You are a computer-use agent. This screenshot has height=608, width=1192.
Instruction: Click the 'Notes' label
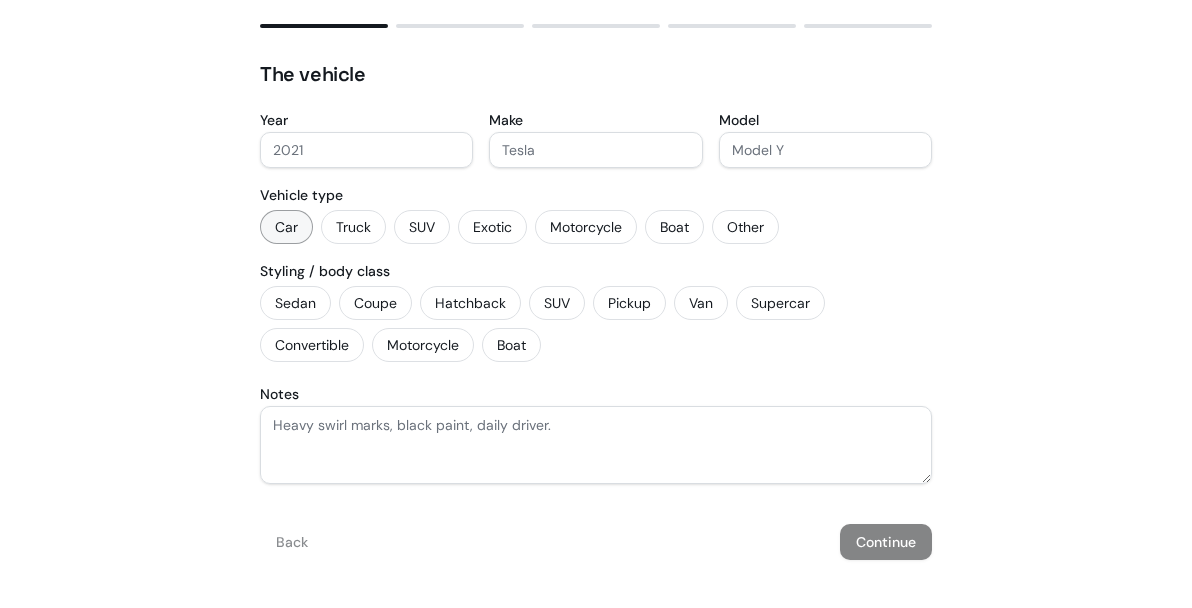(x=280, y=394)
